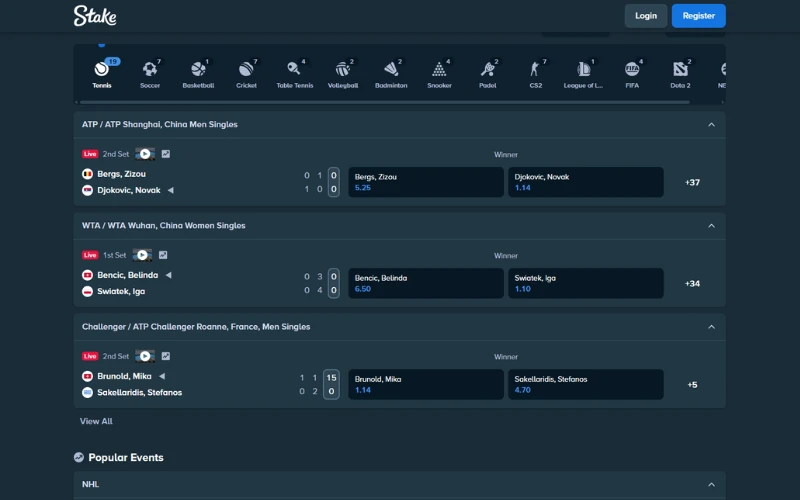Open stats chart for Brunold vs Sakellaridis
The width and height of the screenshot is (800, 500).
[x=166, y=356]
